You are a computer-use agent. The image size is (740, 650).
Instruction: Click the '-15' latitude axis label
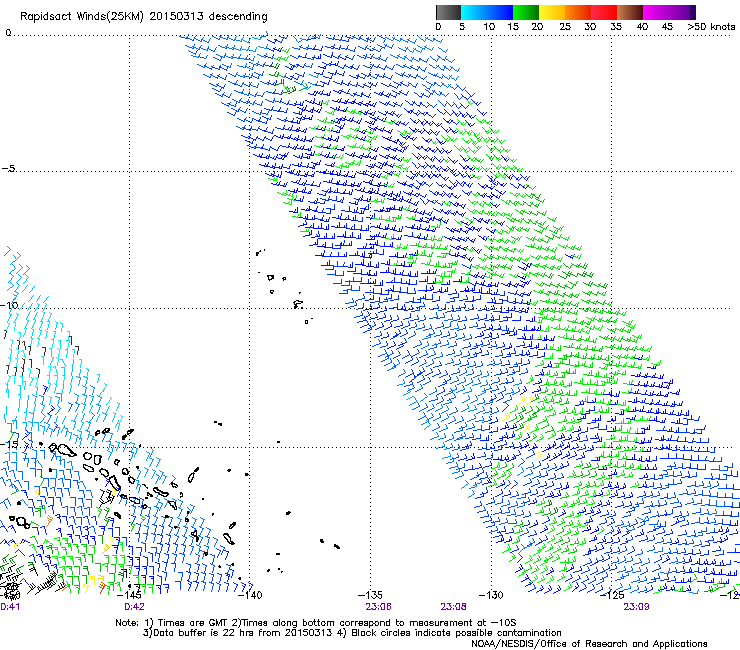point(9,444)
